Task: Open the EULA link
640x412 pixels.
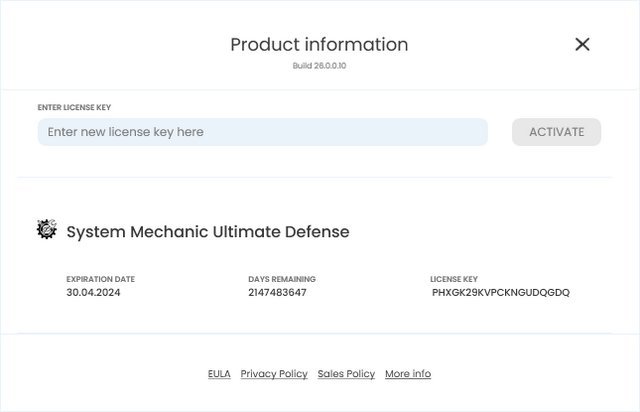Action: pyautogui.click(x=219, y=374)
